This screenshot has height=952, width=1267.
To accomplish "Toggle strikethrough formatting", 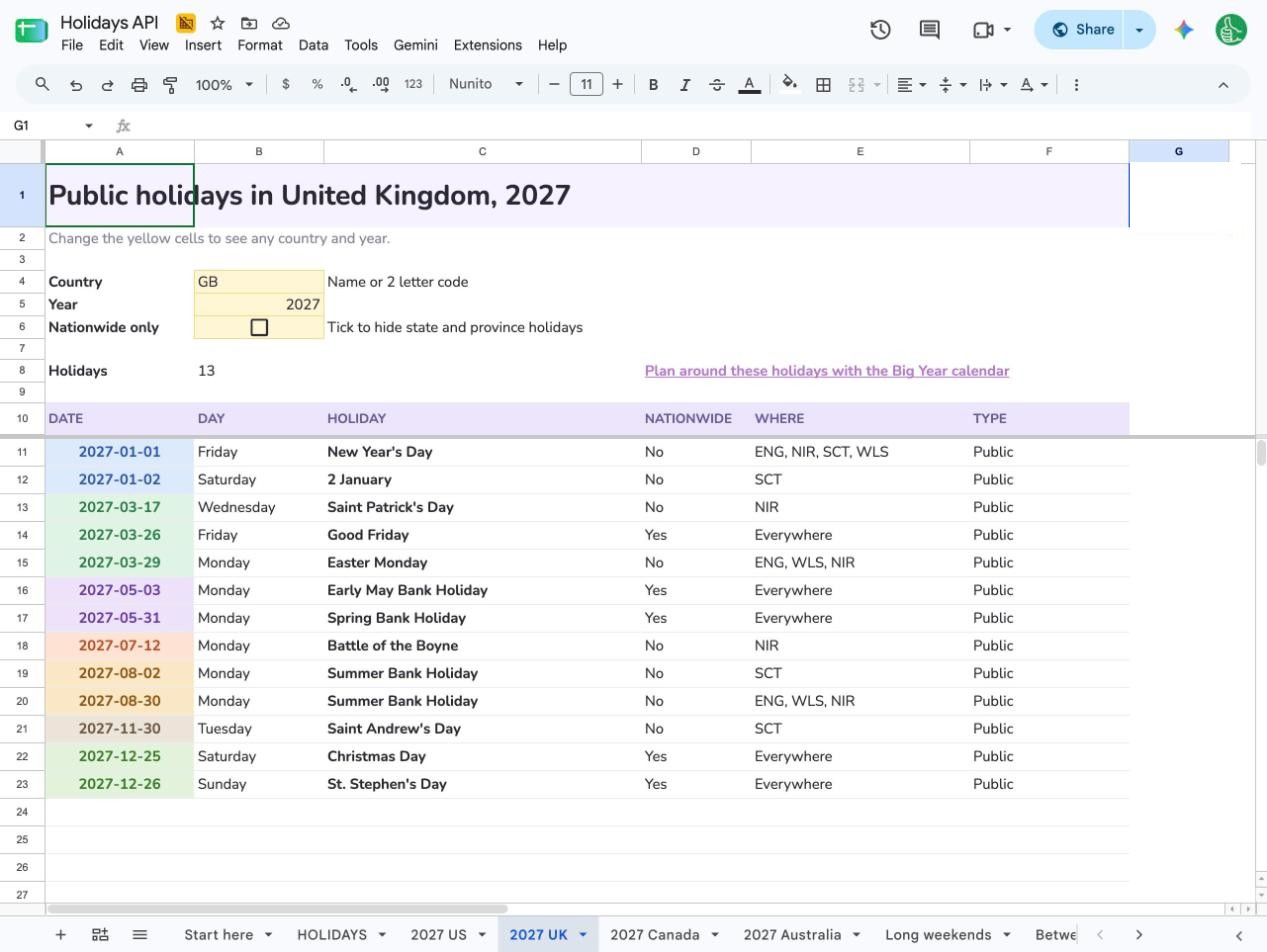I will click(x=717, y=85).
